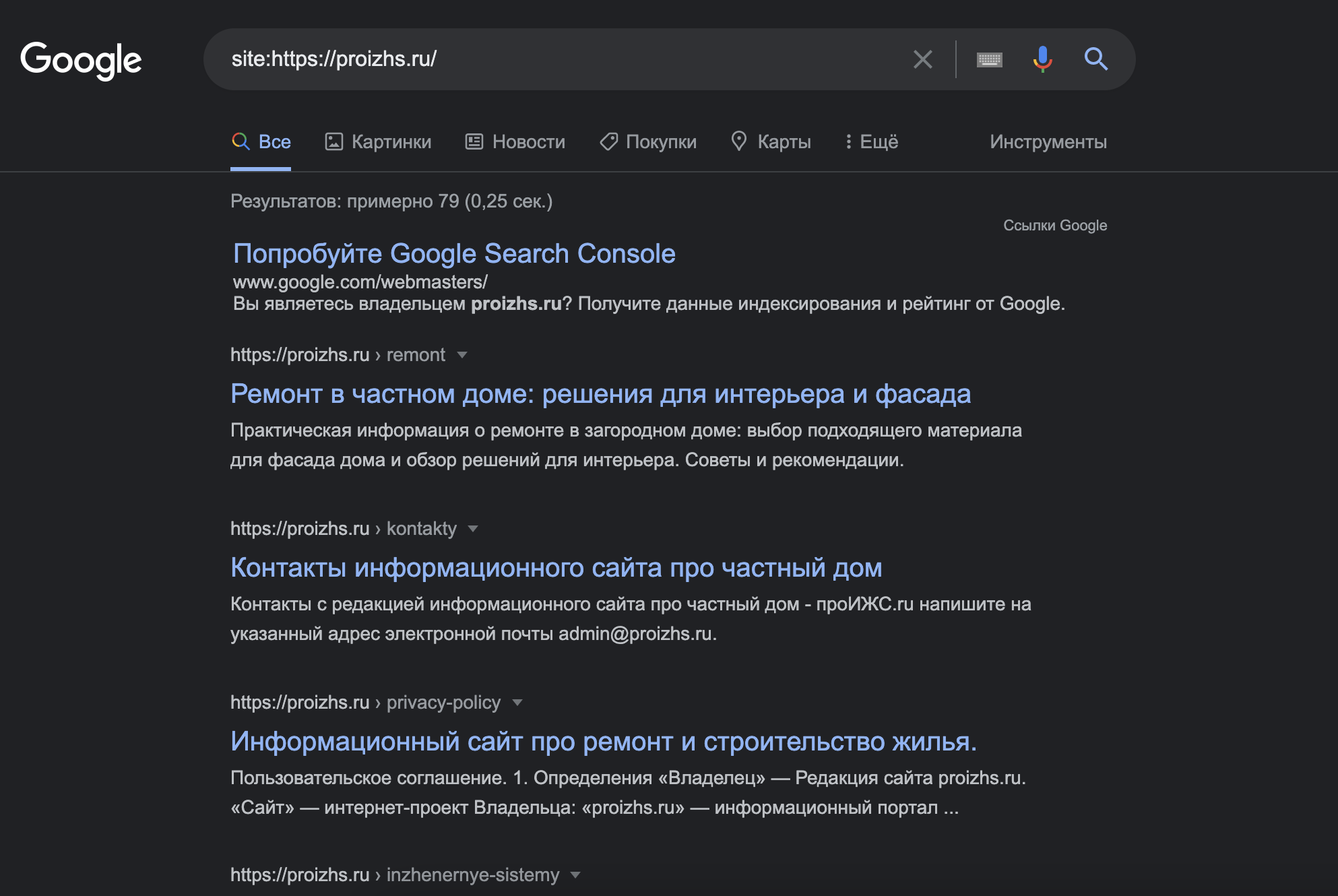Screen dimensions: 1338x896
Task: Start voice search with microphone
Action: [x=1042, y=59]
